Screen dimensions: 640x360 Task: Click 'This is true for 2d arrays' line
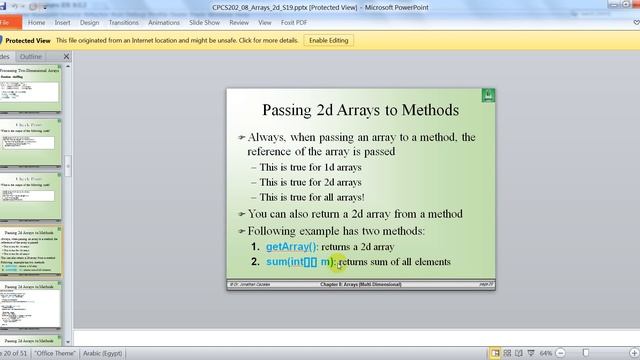pos(311,182)
